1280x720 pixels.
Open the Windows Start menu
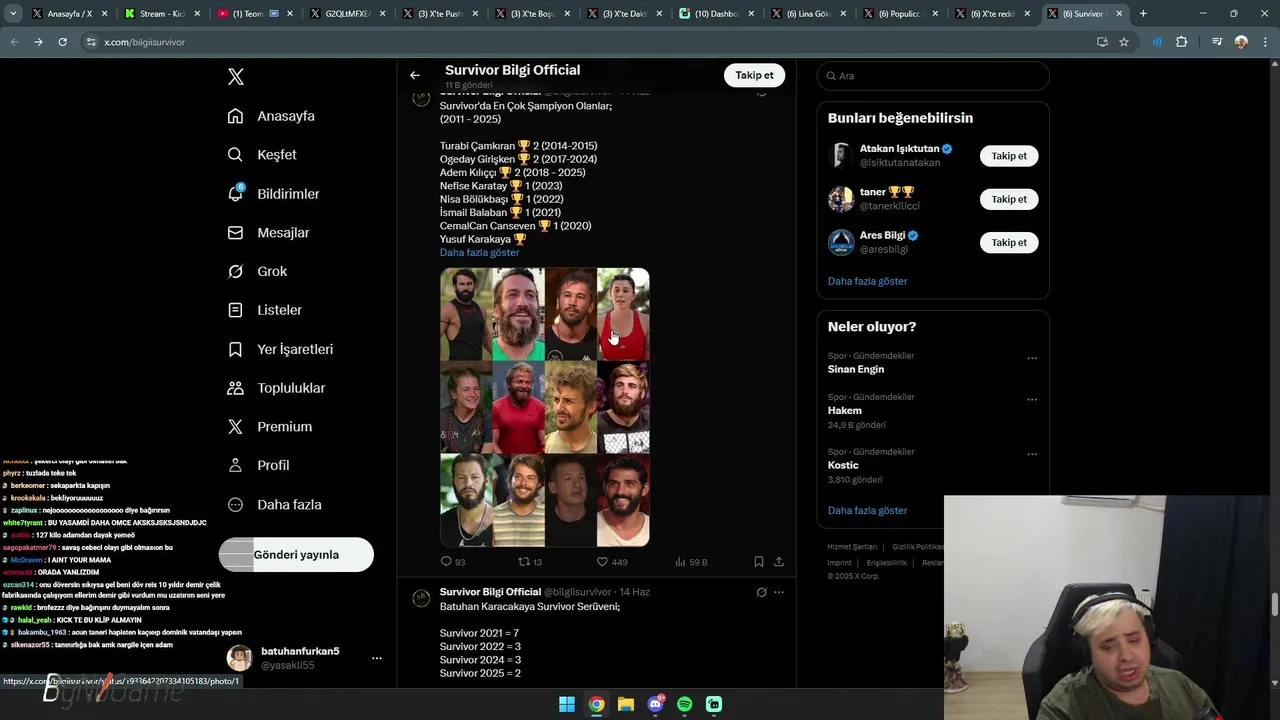(x=567, y=704)
